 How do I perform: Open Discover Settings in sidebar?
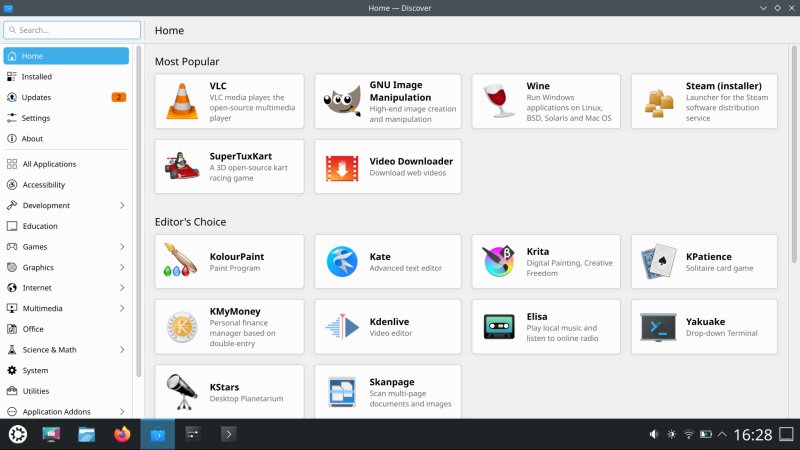click(x=66, y=118)
